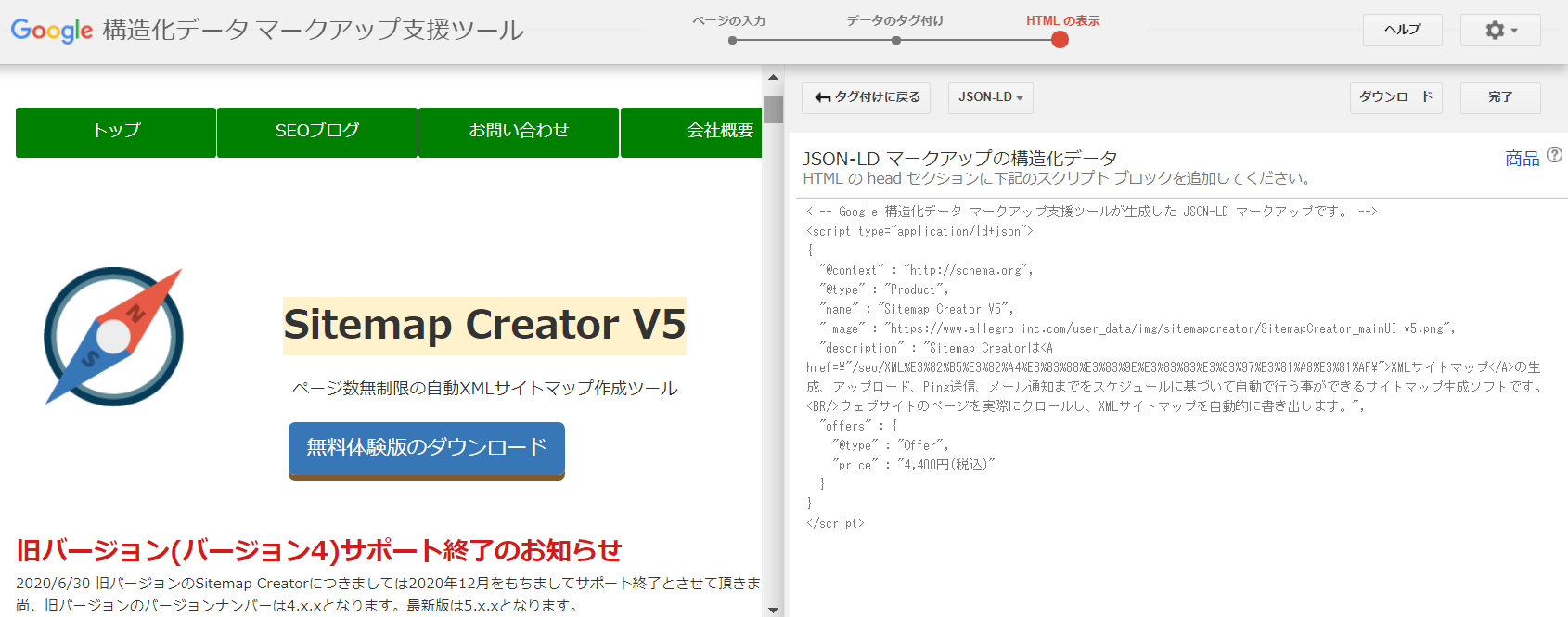1568x617 pixels.
Task: Click the scroll down arrow of preview pane
Action: click(773, 609)
